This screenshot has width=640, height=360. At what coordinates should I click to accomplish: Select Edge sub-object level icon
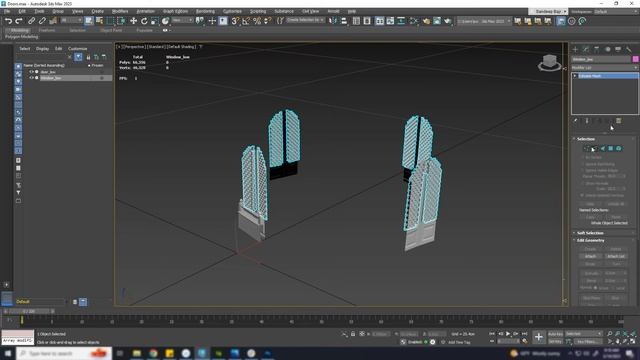click(x=595, y=149)
